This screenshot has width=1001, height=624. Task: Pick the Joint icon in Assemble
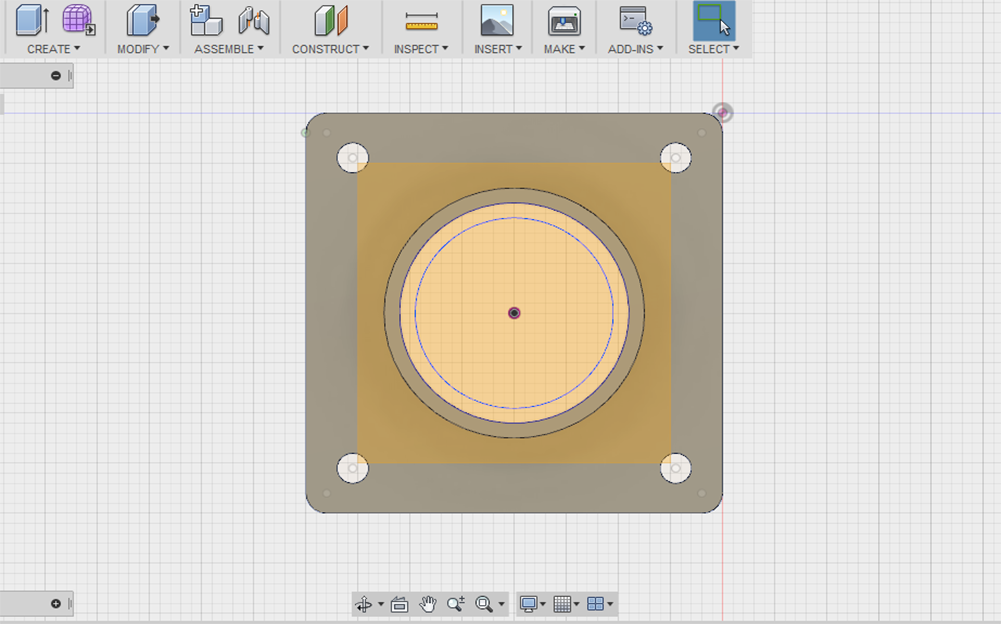tap(253, 20)
